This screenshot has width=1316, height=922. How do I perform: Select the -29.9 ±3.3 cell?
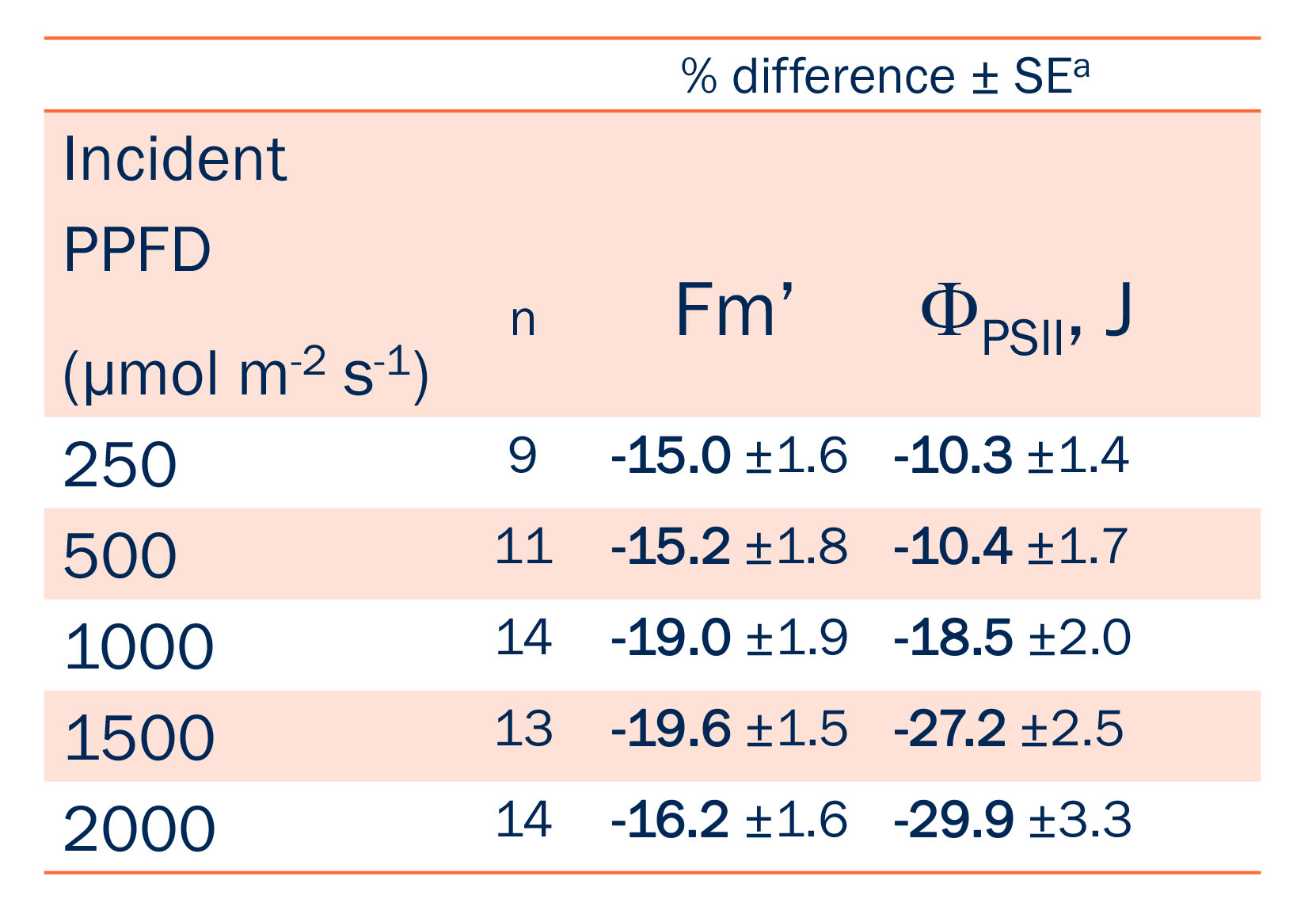click(1011, 820)
